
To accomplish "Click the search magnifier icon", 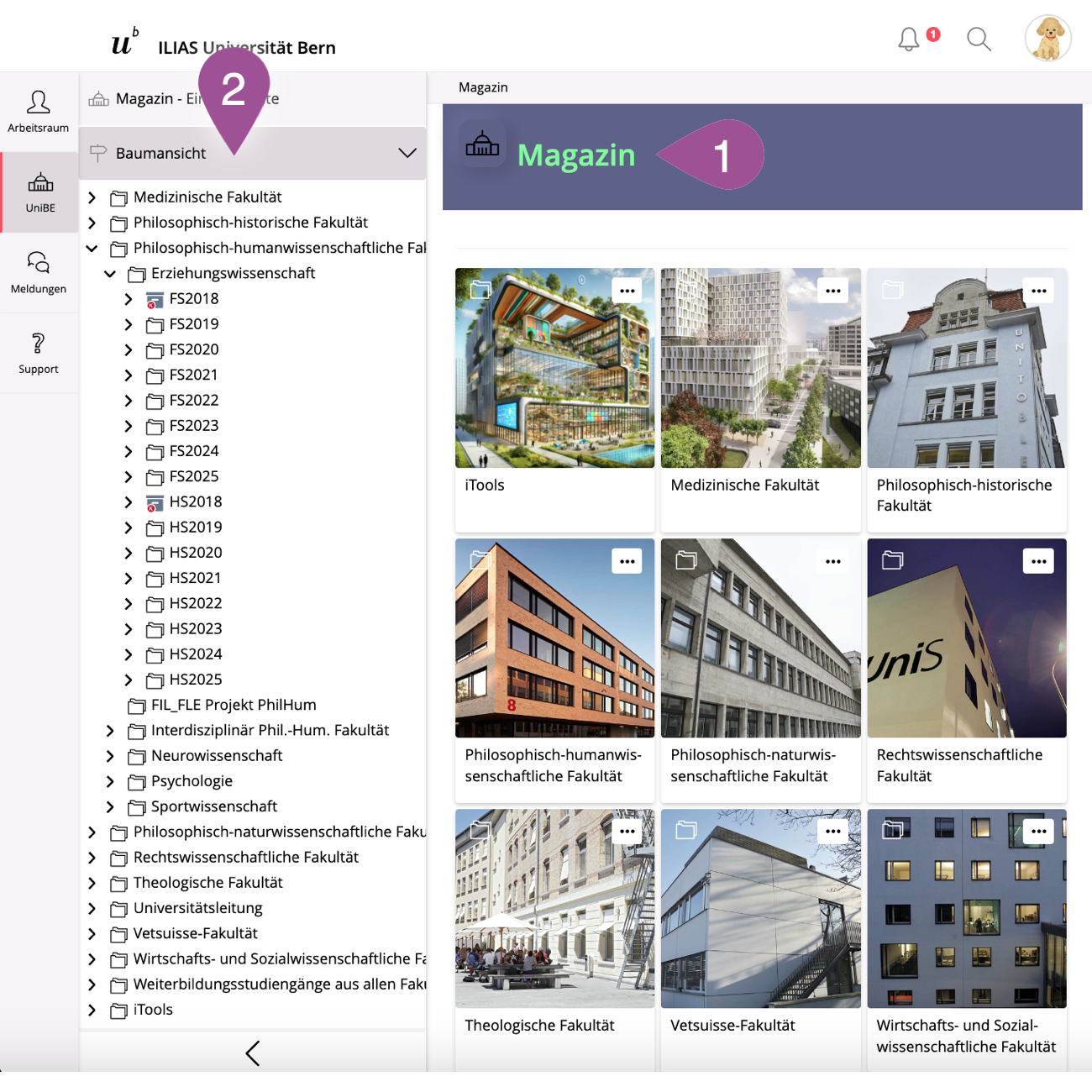I will [979, 39].
